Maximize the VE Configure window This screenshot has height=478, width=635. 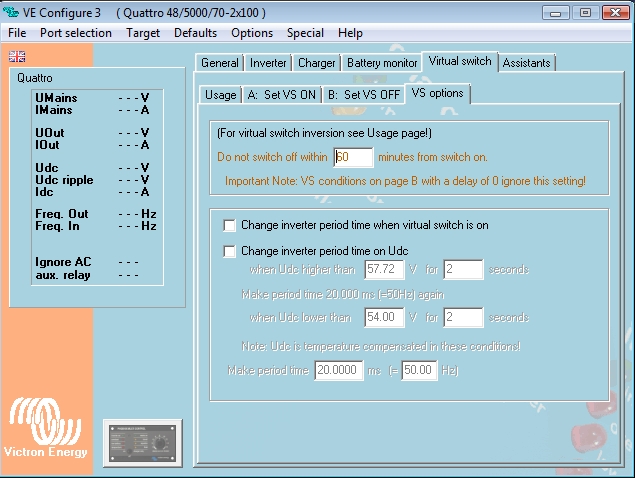[586, 13]
